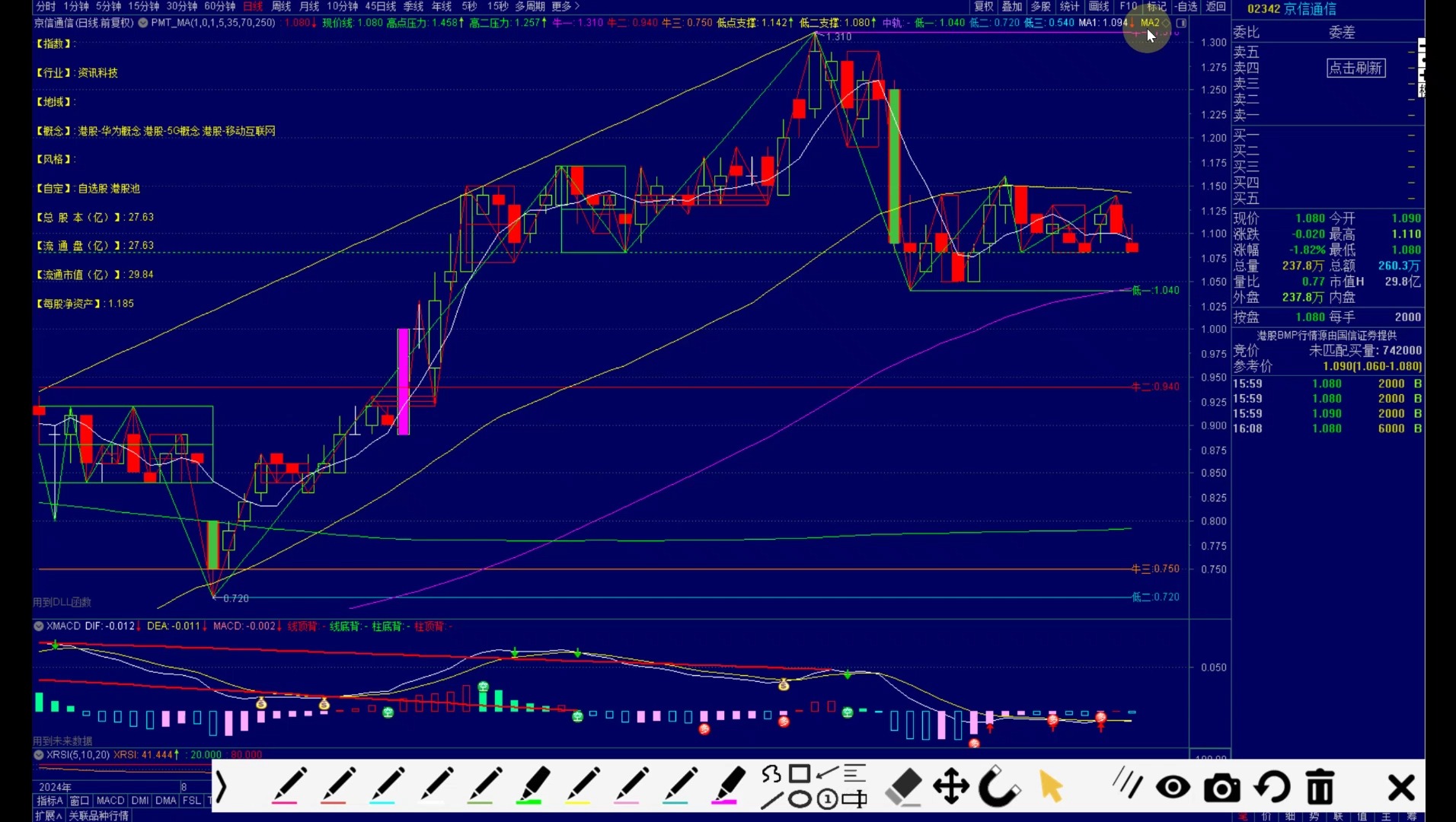Select the bright green highlighter pen
The width and height of the screenshot is (1456, 822).
(532, 785)
